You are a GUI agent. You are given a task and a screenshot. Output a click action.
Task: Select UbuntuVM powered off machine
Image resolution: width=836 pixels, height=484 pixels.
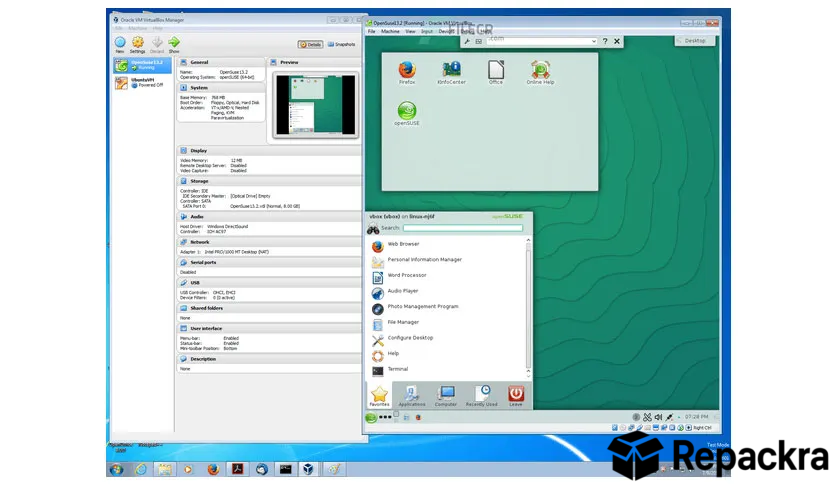tap(142, 83)
